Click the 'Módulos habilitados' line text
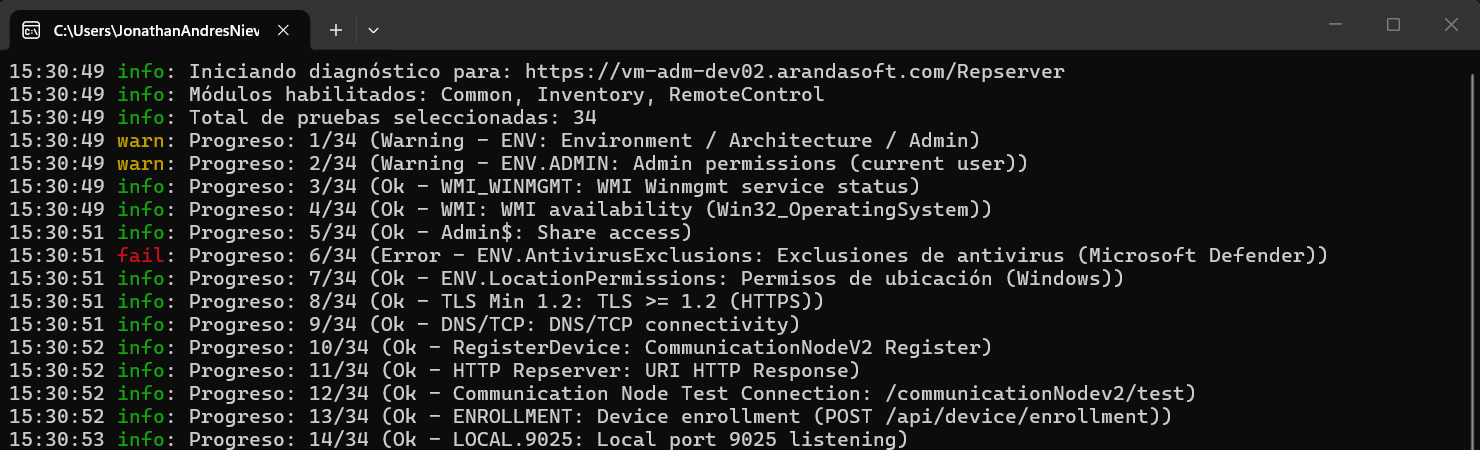The height and width of the screenshot is (450, 1480). click(507, 95)
